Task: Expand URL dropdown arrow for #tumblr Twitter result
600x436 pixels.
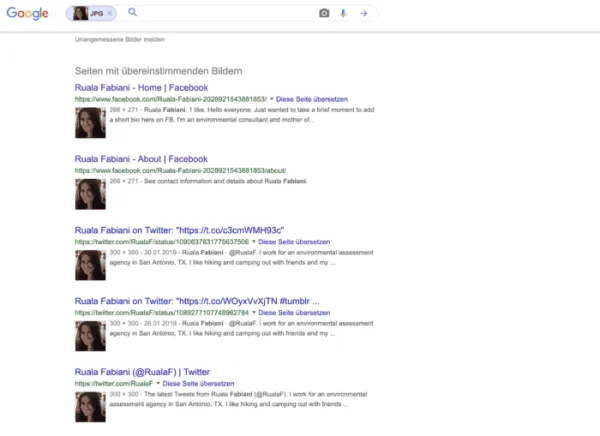Action: pyautogui.click(x=254, y=312)
